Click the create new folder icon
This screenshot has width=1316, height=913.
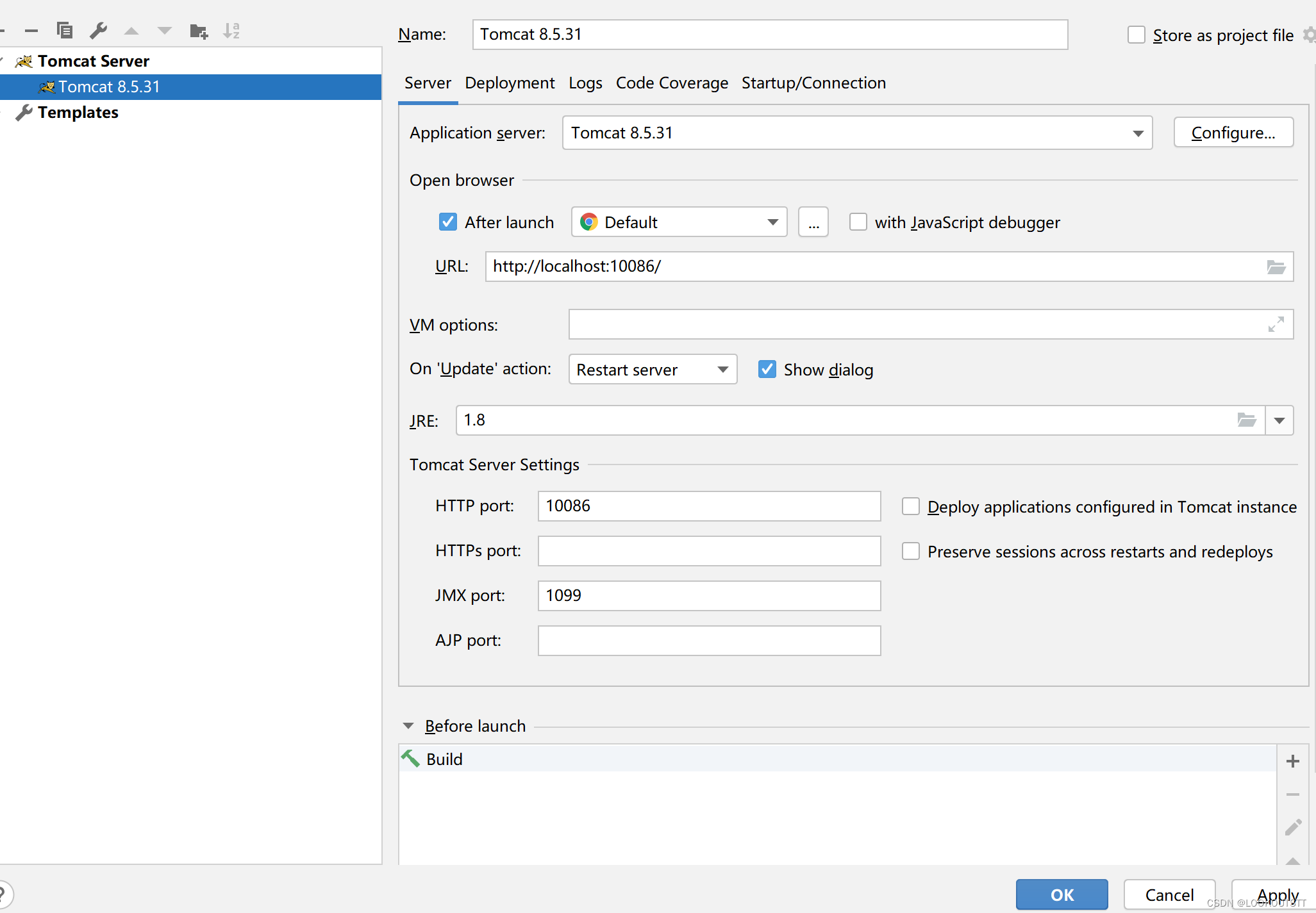coord(199,31)
